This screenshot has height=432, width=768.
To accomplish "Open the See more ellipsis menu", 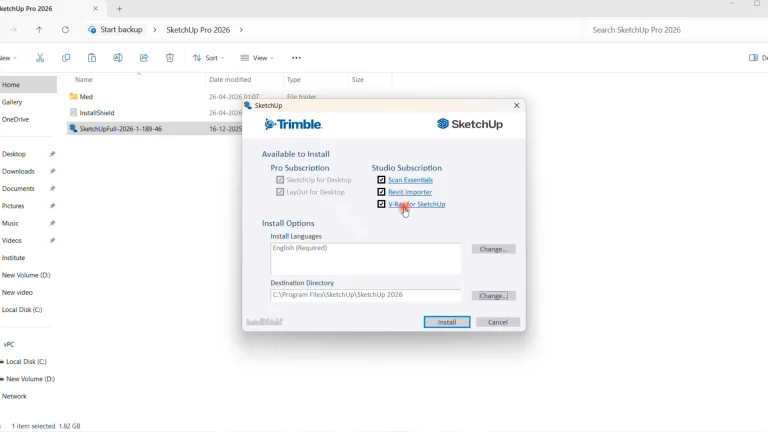I will click(296, 58).
